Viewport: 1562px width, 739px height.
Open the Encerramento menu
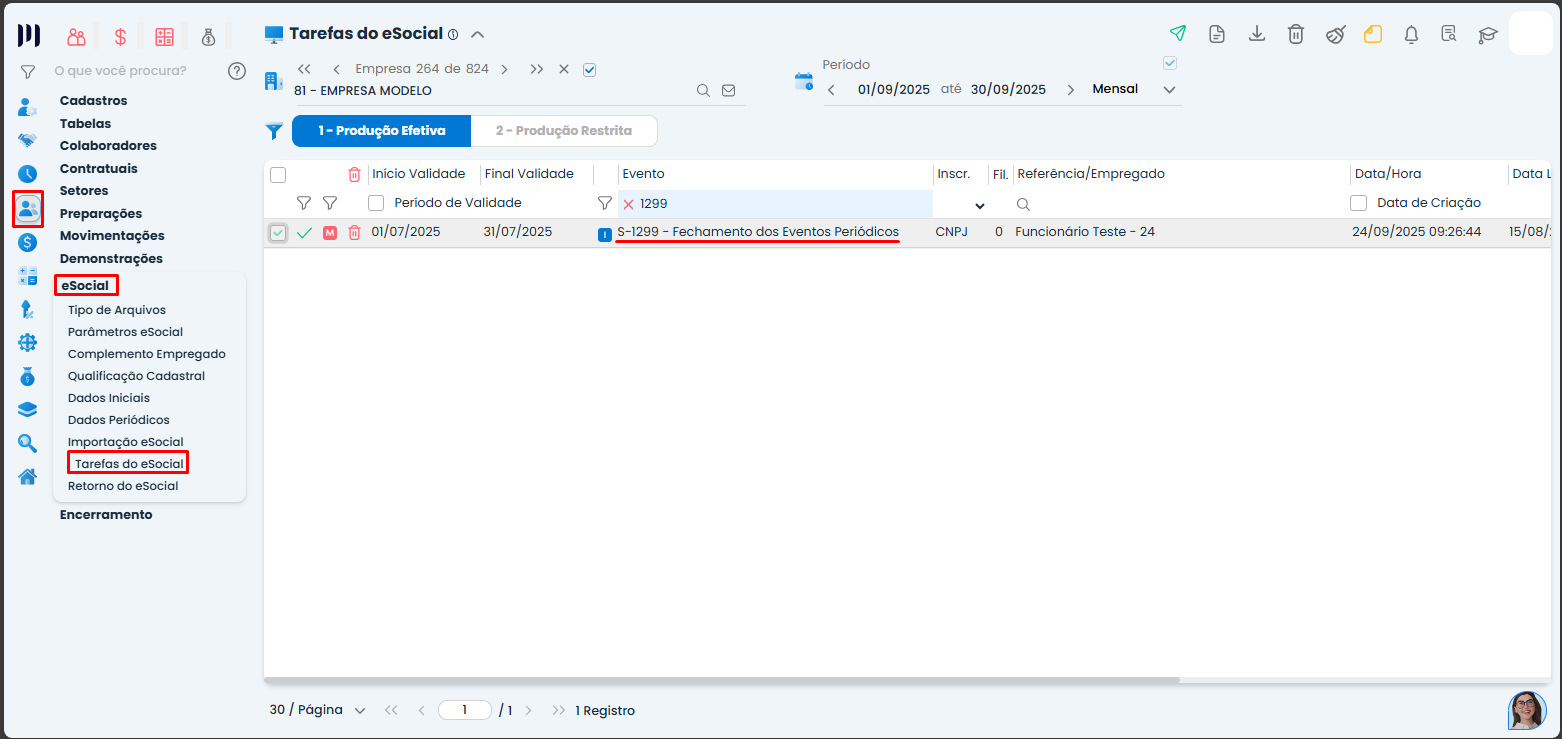coord(106,515)
